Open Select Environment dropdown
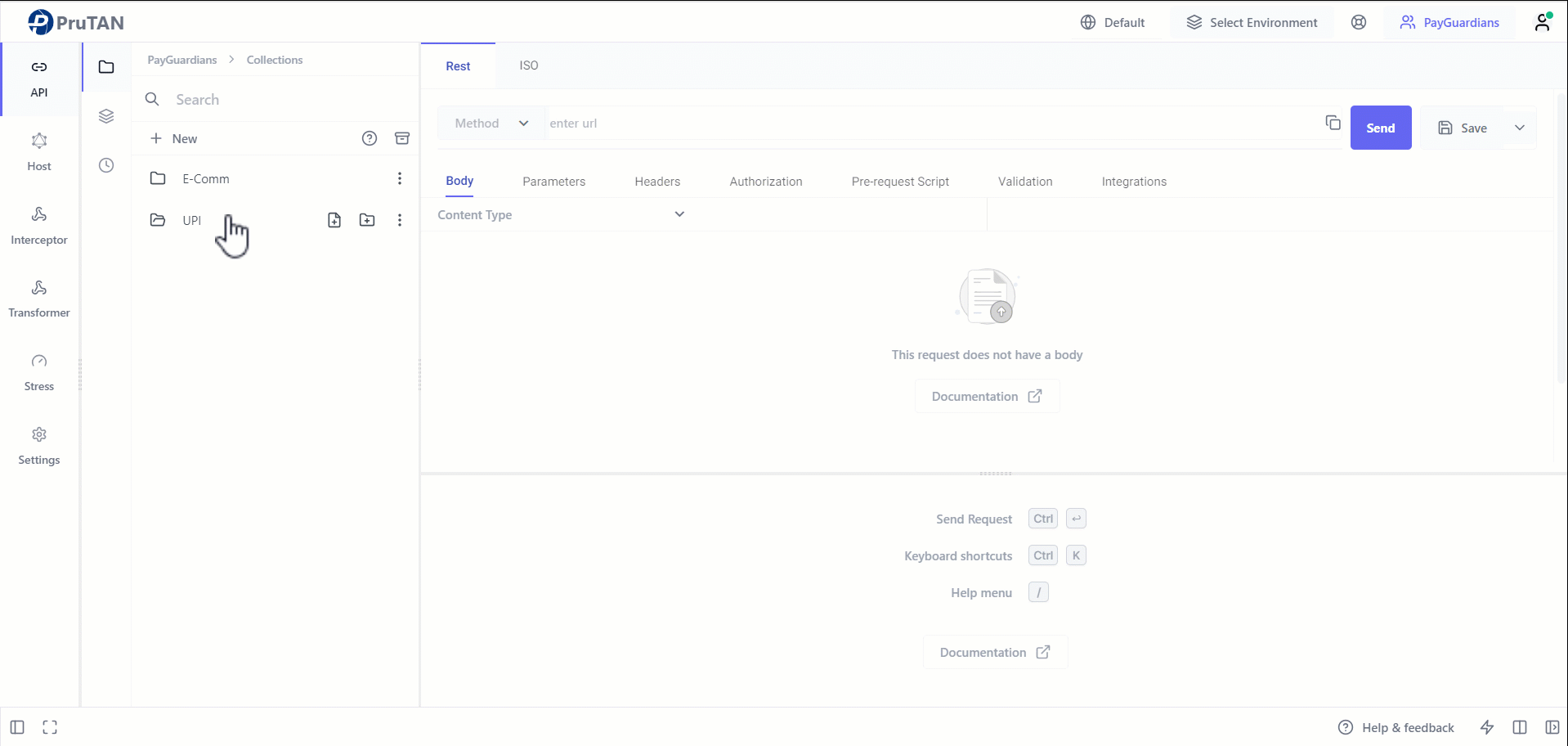 coord(1252,23)
